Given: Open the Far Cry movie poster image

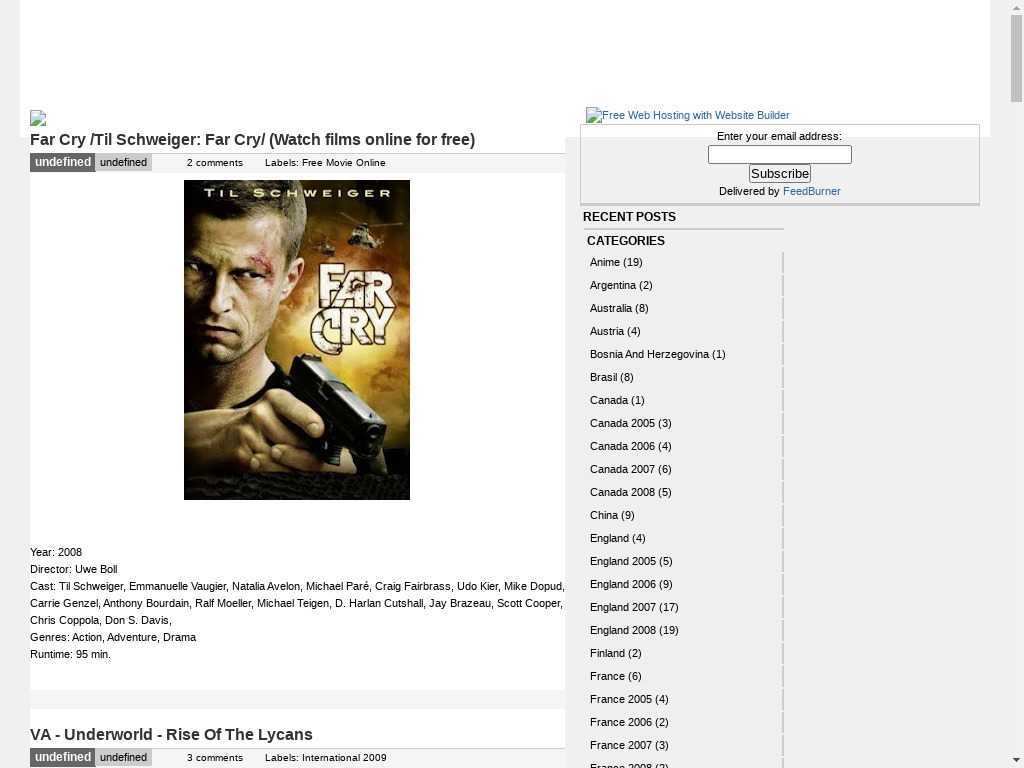Looking at the screenshot, I should (x=297, y=340).
